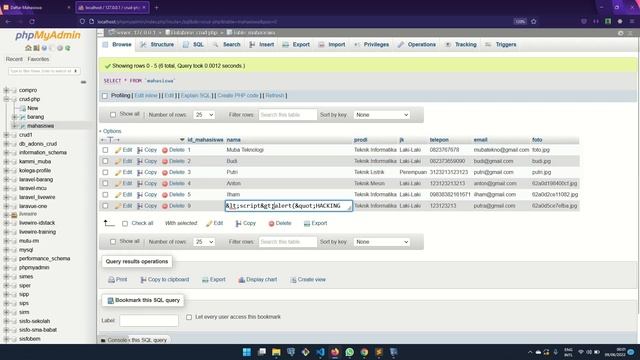Click the Copy to clipboard icon
This screenshot has width=640, height=360.
coord(143,280)
